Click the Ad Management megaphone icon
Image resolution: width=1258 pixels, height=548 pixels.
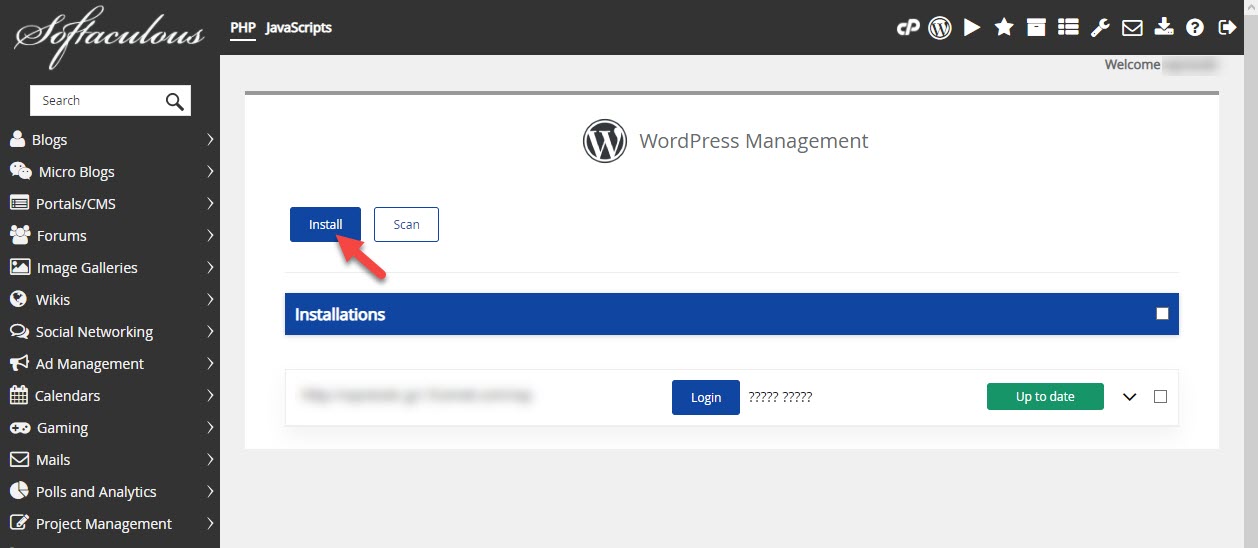(x=19, y=363)
